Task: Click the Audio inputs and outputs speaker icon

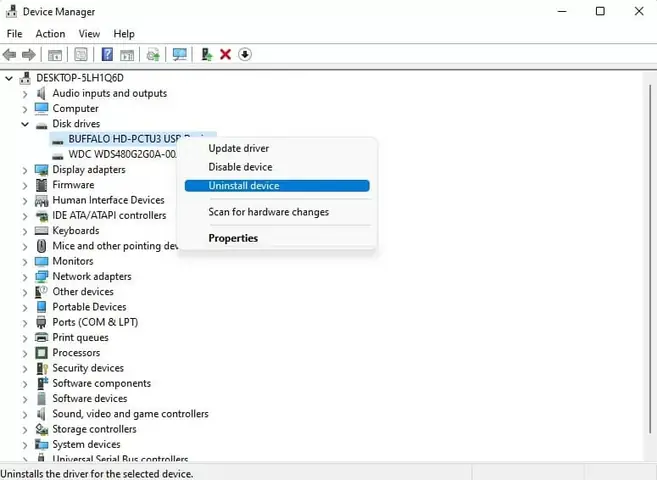Action: pos(41,93)
